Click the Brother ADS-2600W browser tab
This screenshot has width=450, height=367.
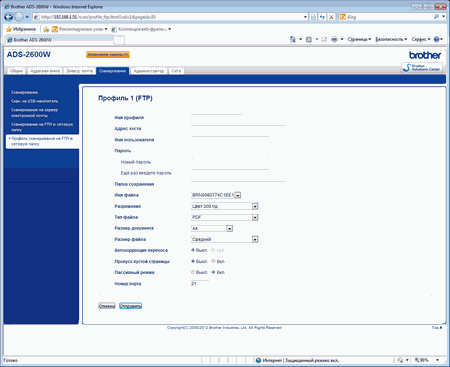point(59,40)
